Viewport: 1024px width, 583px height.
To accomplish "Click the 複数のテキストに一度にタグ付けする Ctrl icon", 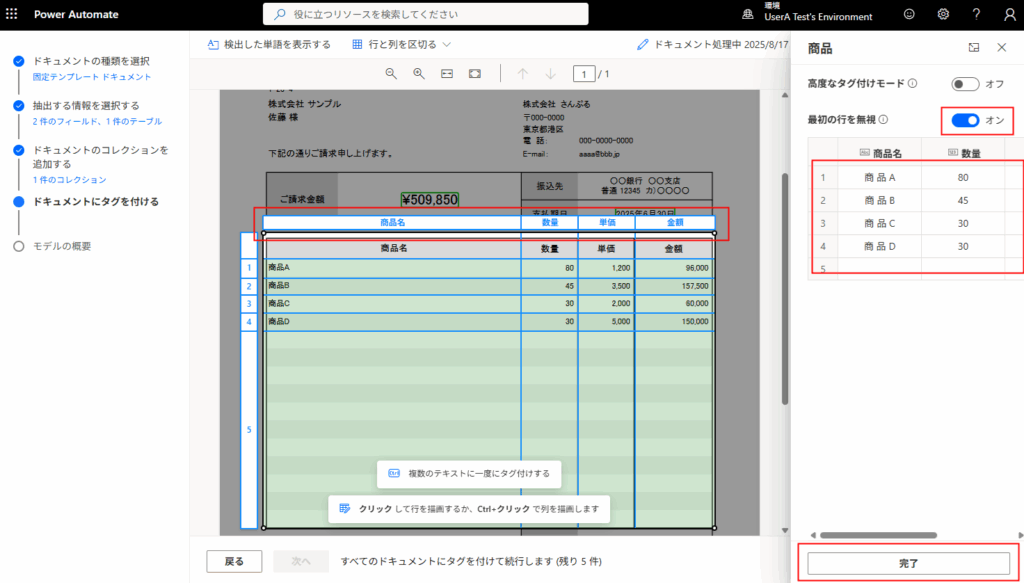I will coord(394,473).
